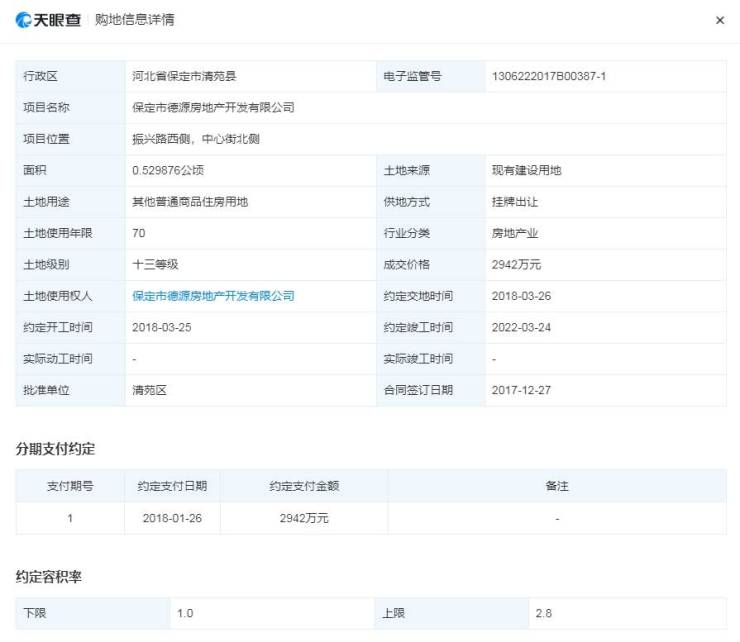Click the supply method value 挂牌出让
The image size is (740, 642).
tap(515, 202)
